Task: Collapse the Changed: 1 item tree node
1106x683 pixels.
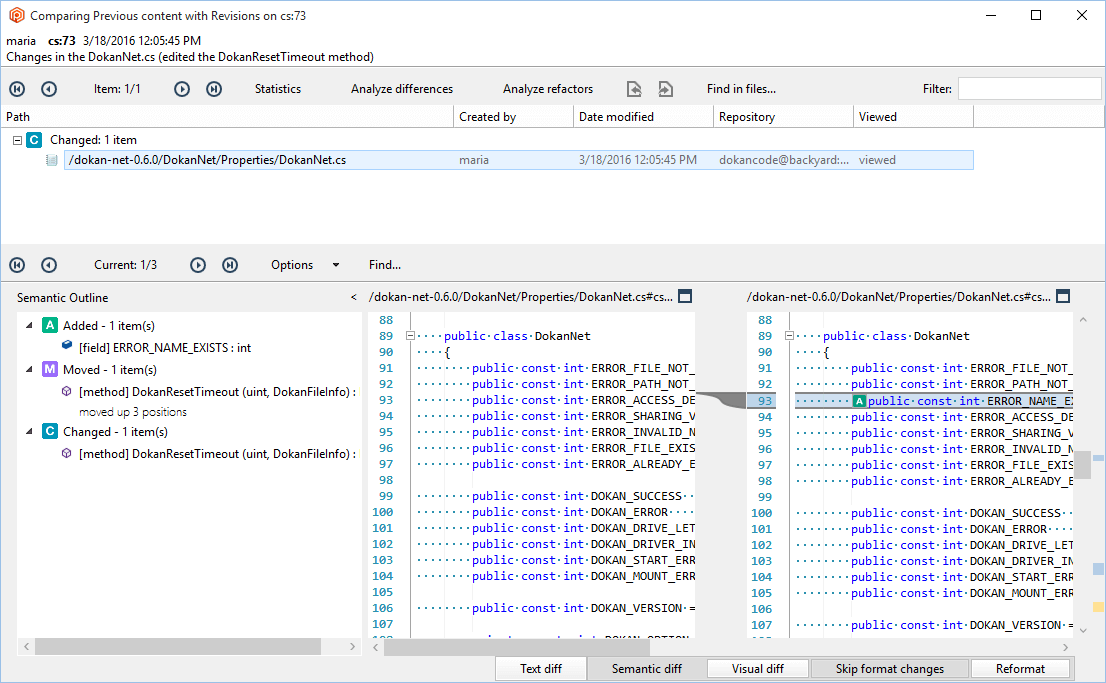Action: tap(17, 139)
